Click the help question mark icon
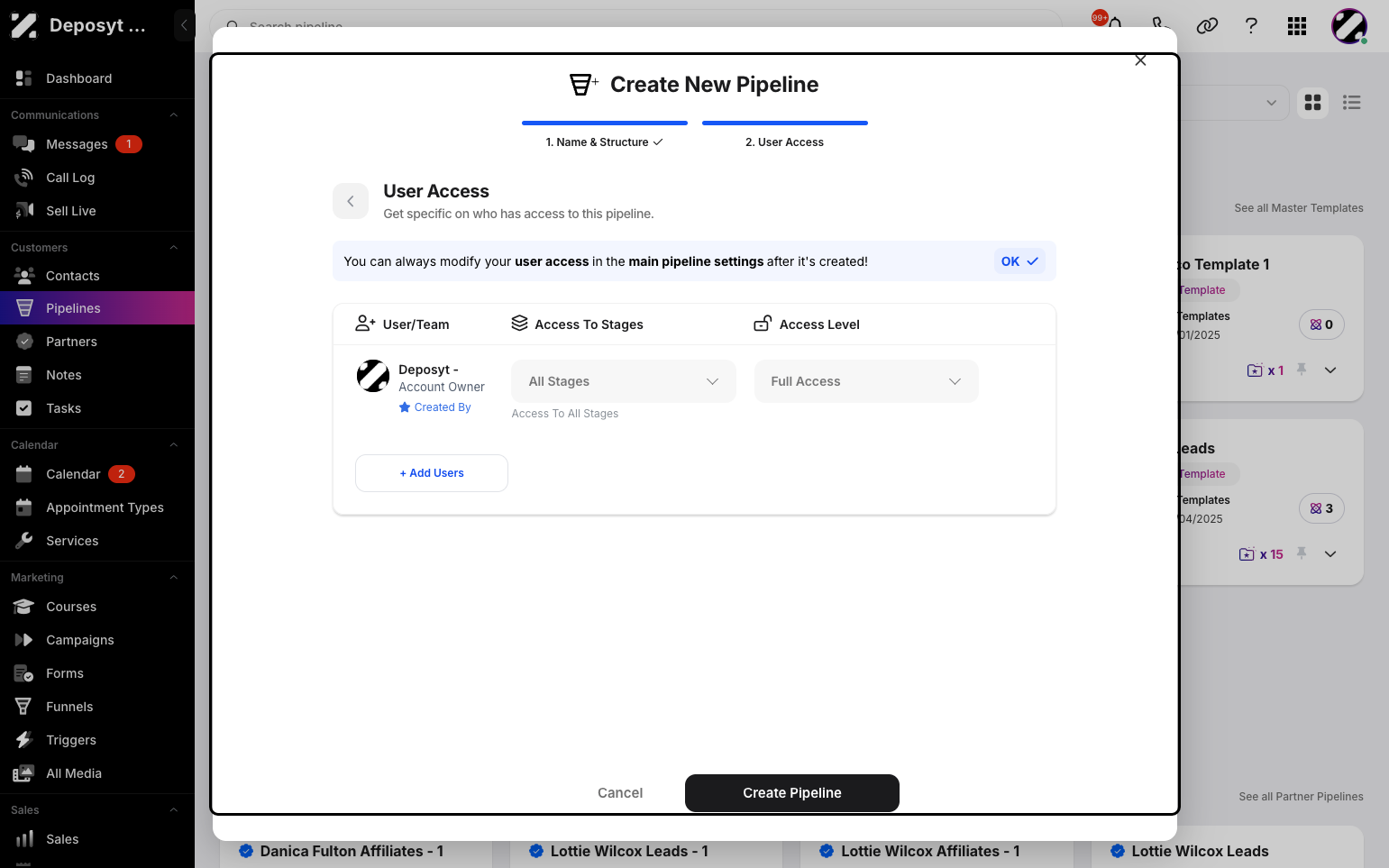 pos(1251,26)
